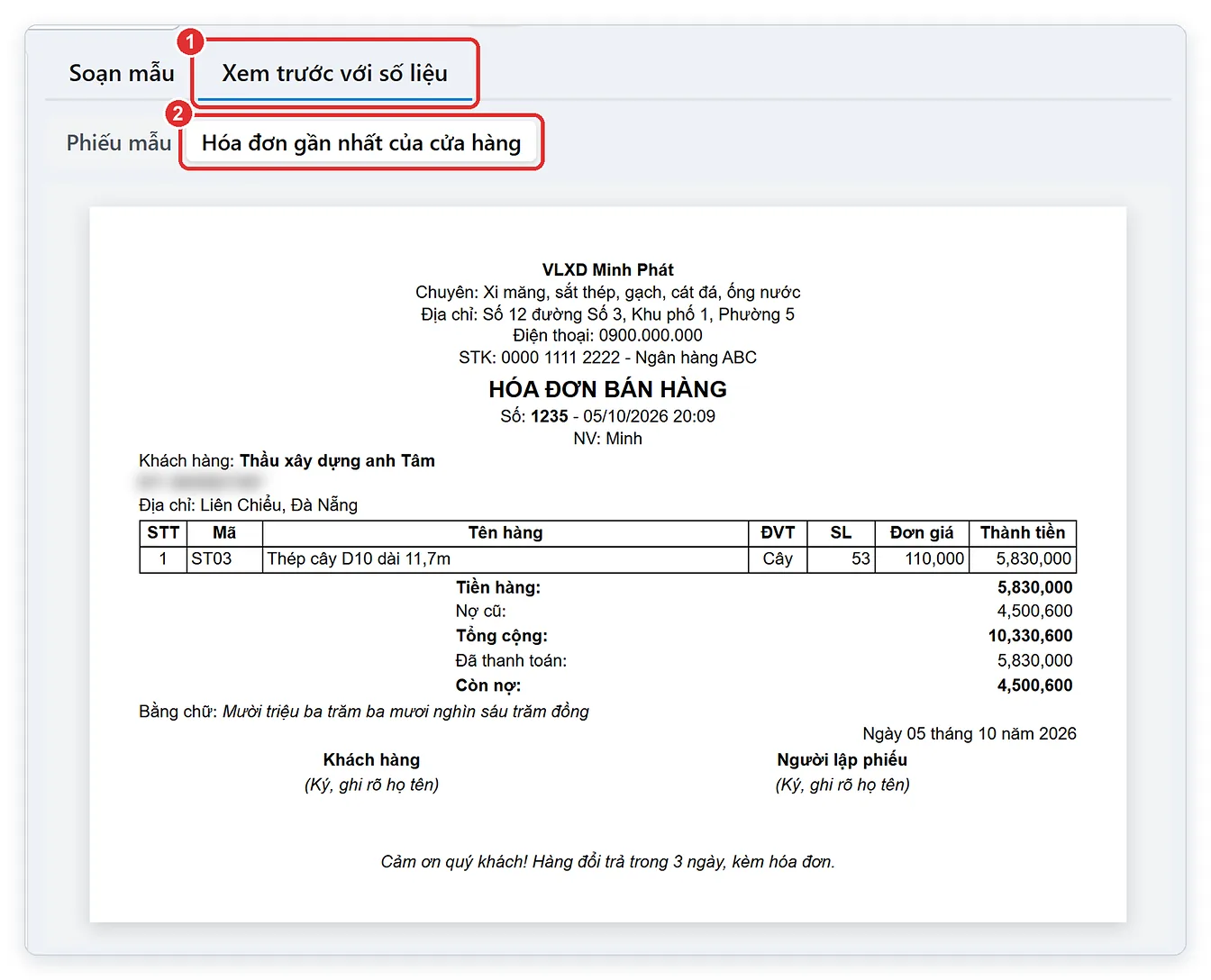Click the "SL" column header
1211x980 pixels.
841,533
